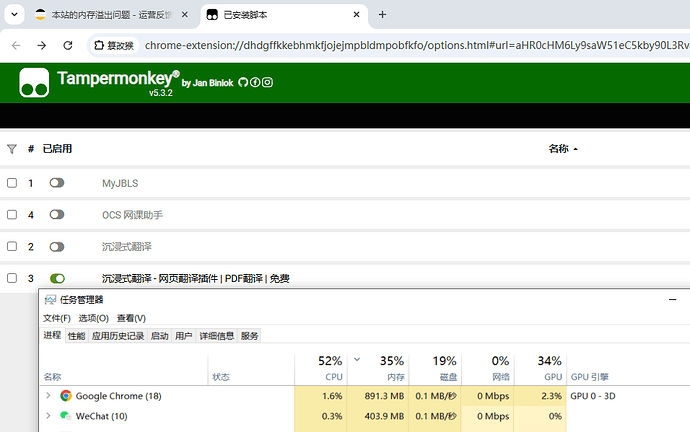Sort processes by 名称 column header
This screenshot has height=432, width=690.
click(x=124, y=370)
